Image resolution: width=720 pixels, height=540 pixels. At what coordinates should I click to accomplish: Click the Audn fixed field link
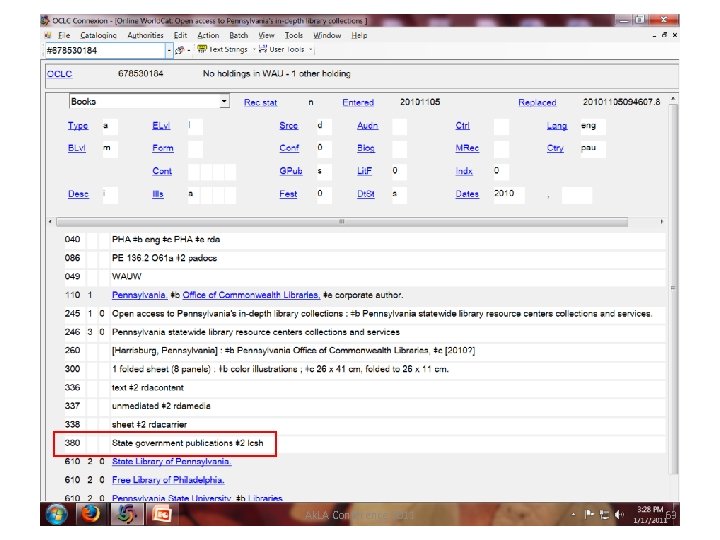coord(367,125)
